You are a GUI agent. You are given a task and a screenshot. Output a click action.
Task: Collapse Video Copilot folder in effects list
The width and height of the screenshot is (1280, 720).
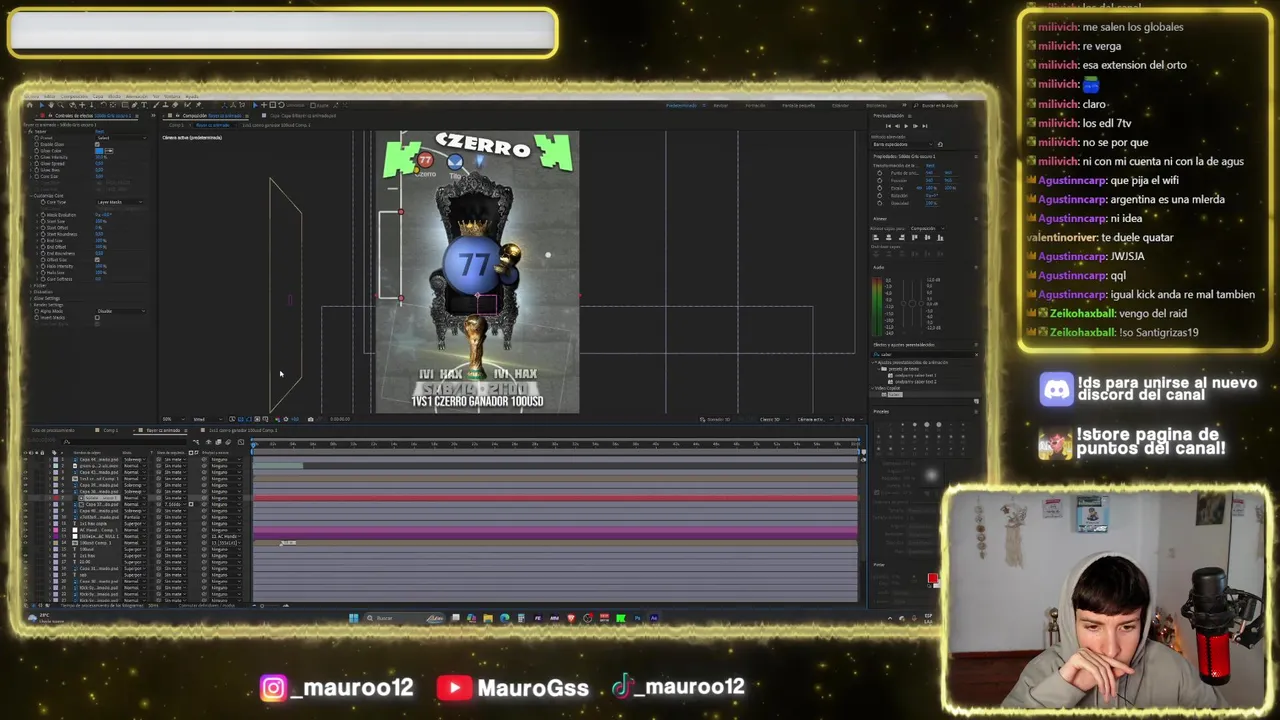[x=872, y=388]
